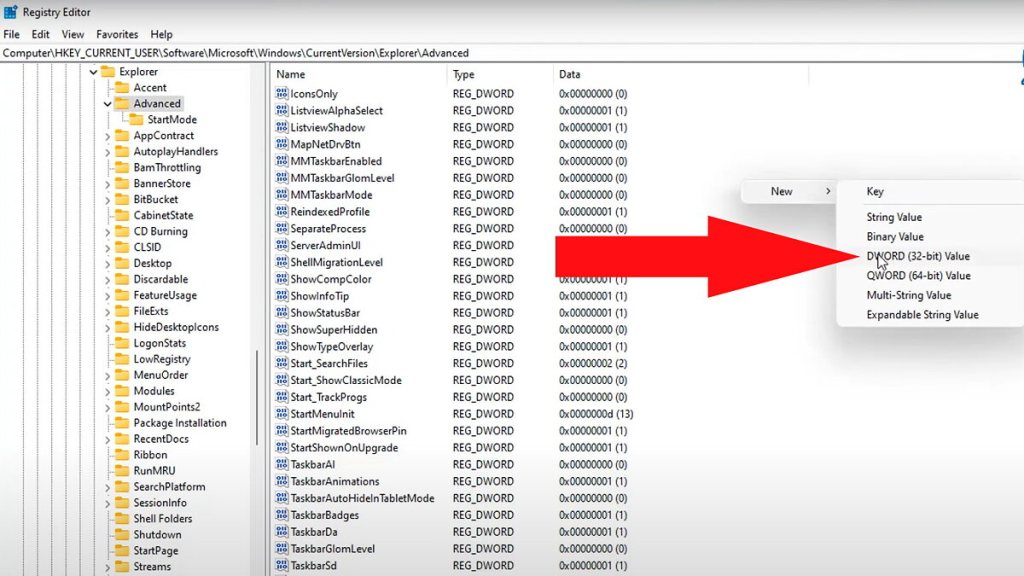Image resolution: width=1024 pixels, height=576 pixels.
Task: Select the IconsOnly DWORD value icon
Action: point(281,93)
